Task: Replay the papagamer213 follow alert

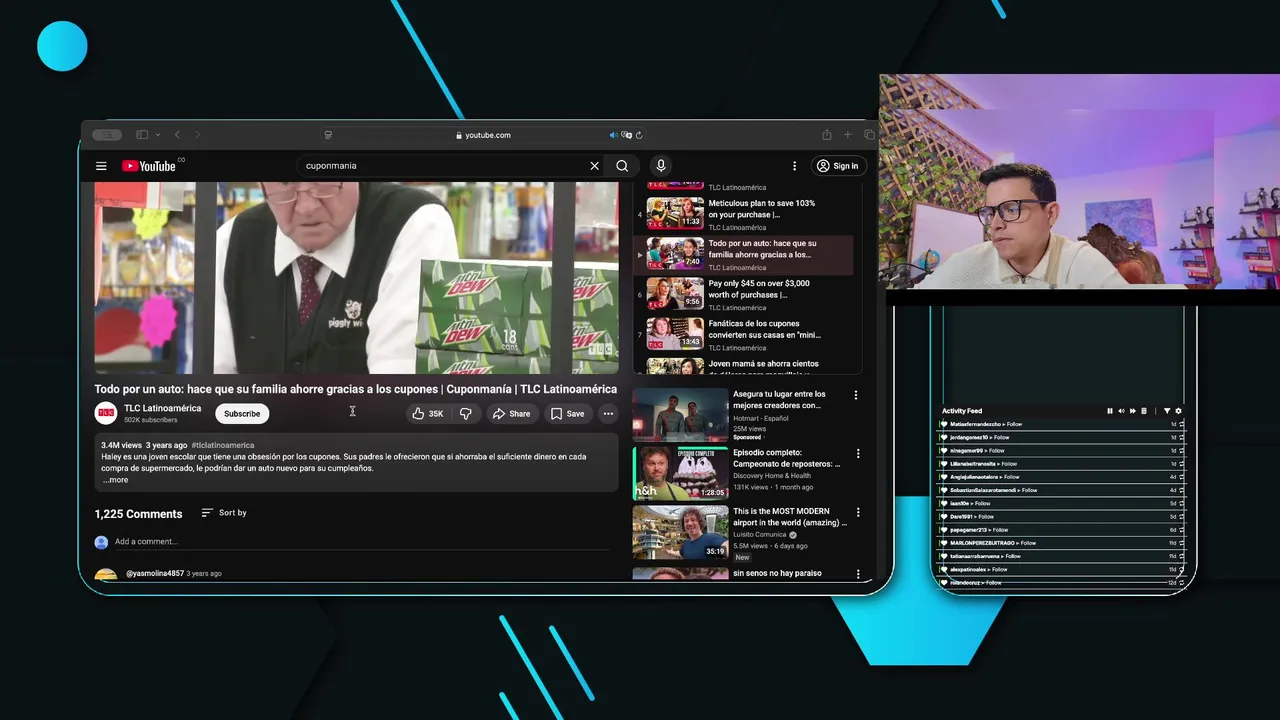Action: tap(1181, 530)
